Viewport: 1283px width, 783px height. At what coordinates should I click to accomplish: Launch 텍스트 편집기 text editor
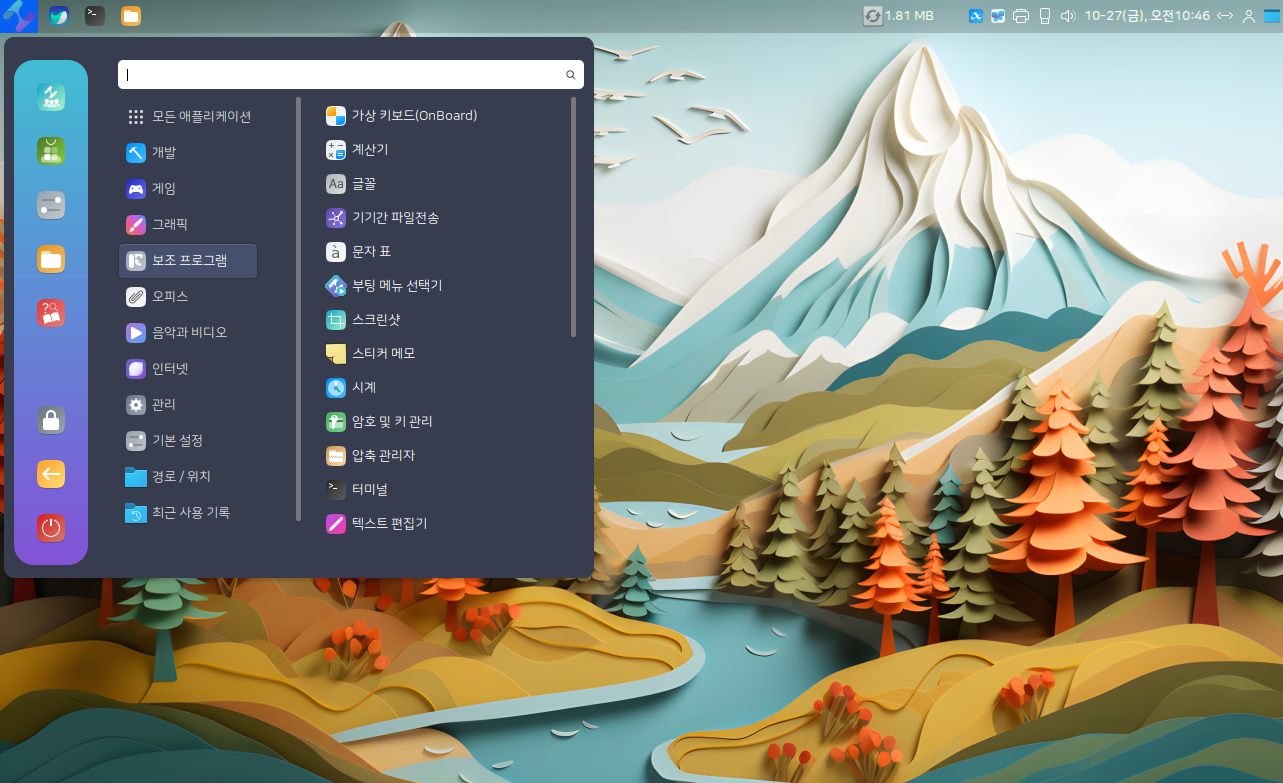click(x=389, y=523)
